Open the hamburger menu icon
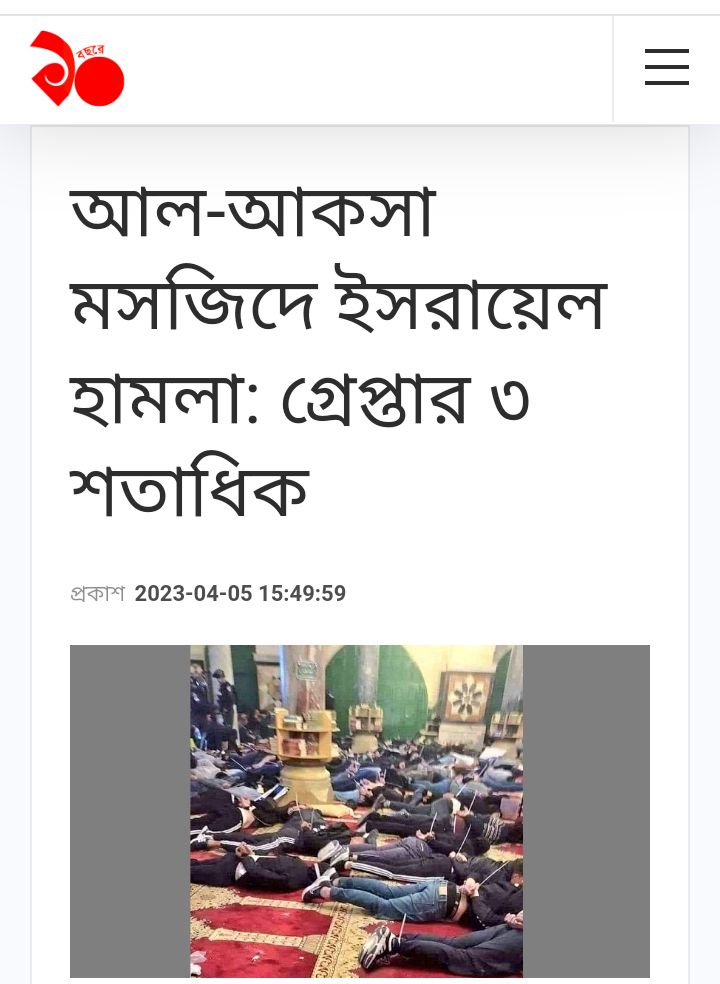720x984 pixels. click(x=667, y=67)
